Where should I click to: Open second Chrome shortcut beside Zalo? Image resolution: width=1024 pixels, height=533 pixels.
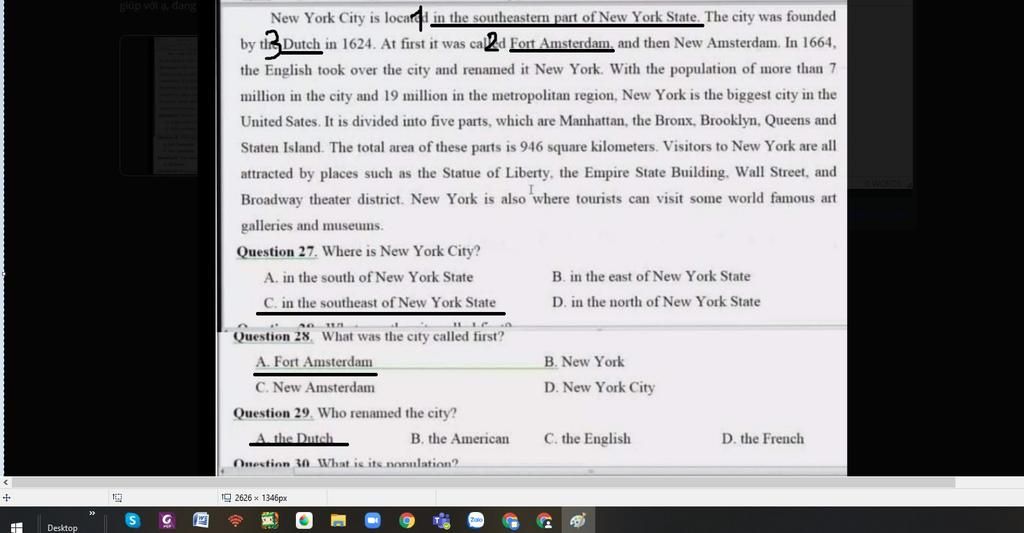click(510, 521)
